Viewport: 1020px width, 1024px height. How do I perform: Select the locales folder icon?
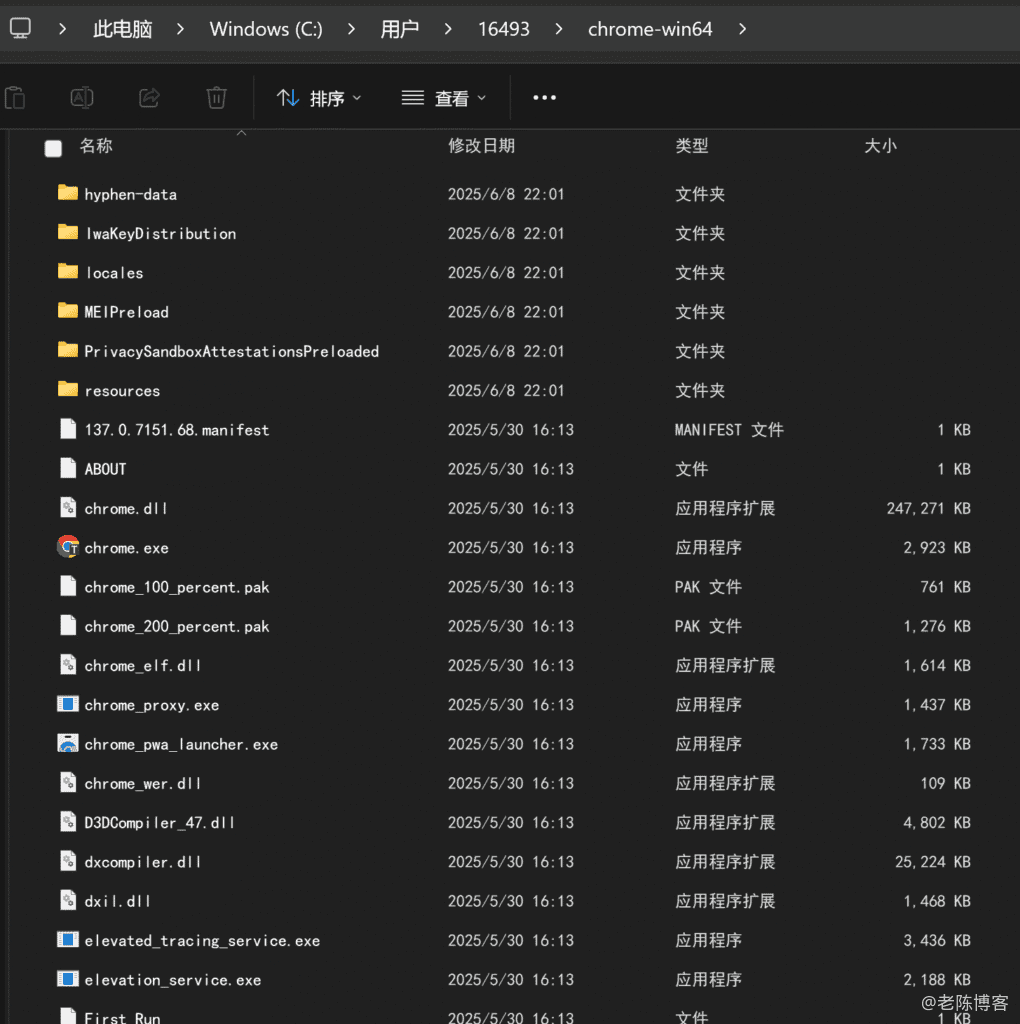(68, 271)
